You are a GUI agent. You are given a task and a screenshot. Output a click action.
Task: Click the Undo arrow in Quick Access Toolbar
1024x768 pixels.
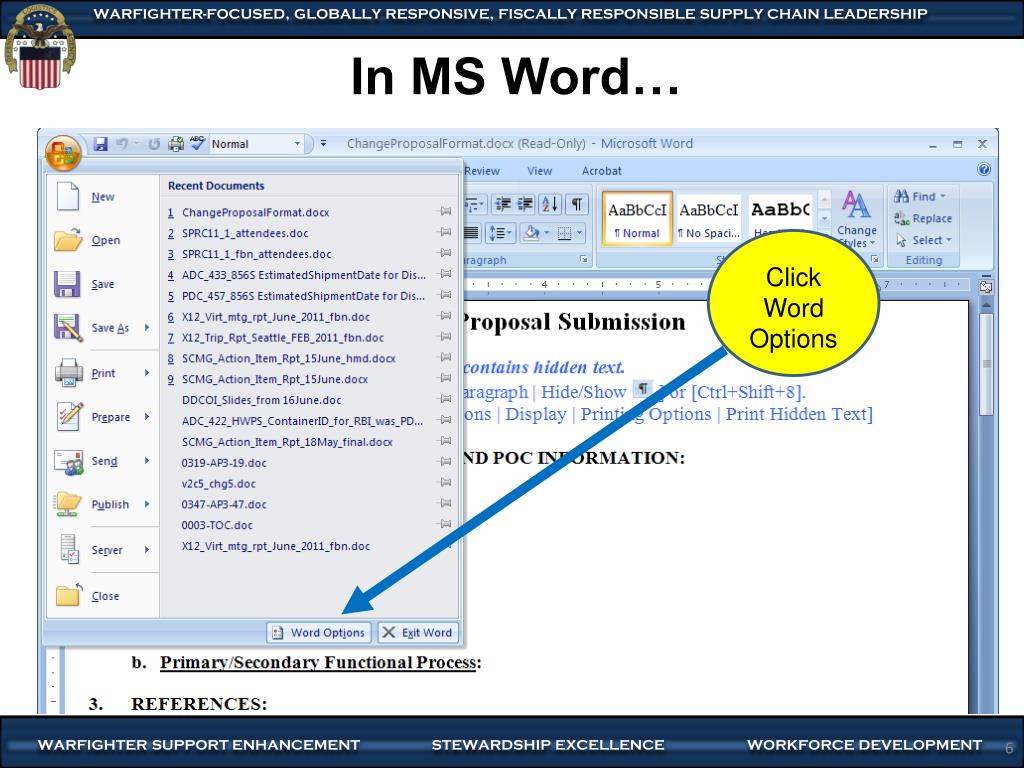click(121, 144)
